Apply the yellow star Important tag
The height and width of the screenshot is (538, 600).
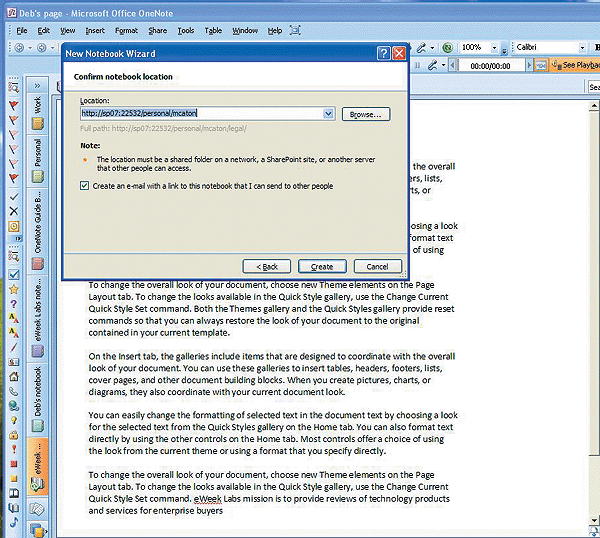(x=13, y=289)
